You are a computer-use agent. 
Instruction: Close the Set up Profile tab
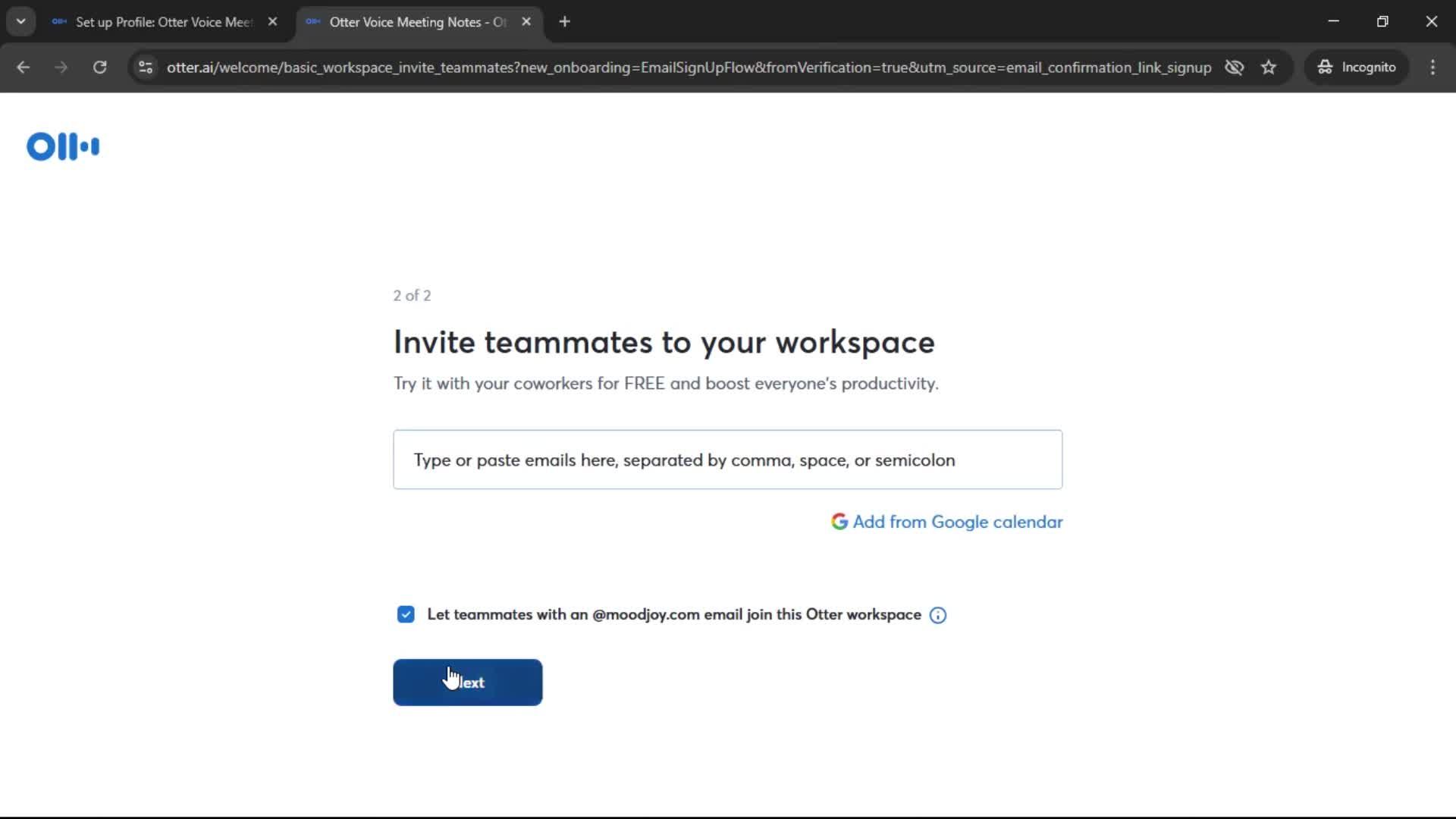(272, 22)
